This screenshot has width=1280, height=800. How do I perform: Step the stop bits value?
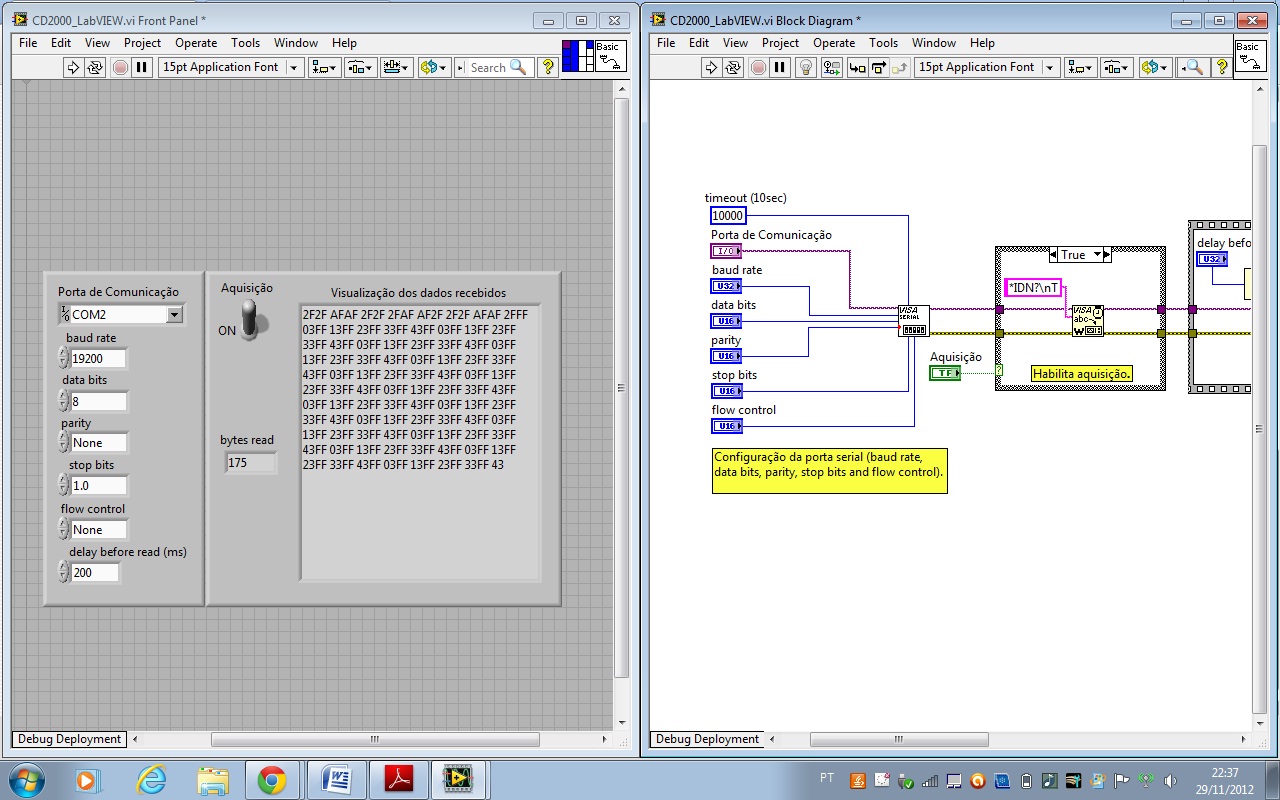64,485
